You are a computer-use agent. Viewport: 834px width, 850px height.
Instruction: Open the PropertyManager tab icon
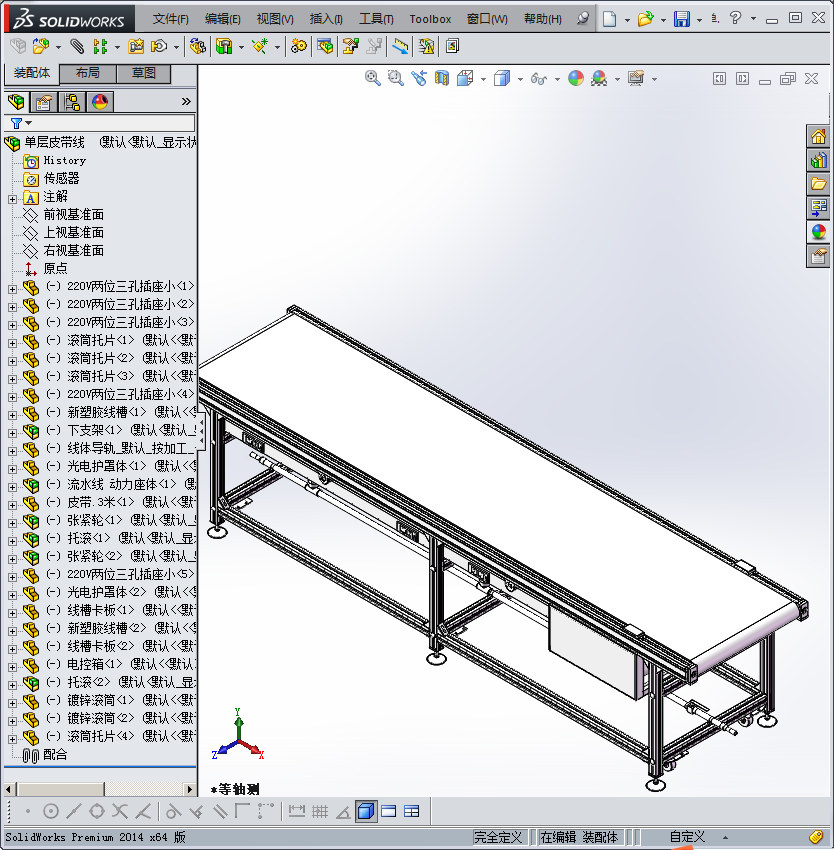pos(44,101)
